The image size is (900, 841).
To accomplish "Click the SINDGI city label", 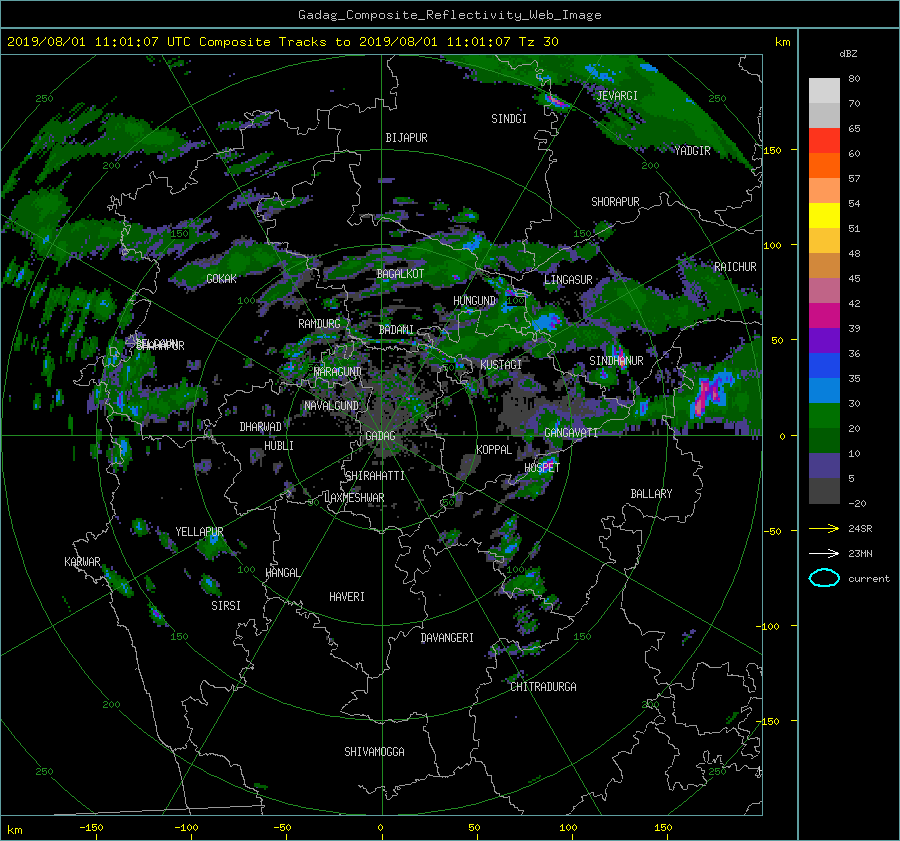I will [x=509, y=119].
